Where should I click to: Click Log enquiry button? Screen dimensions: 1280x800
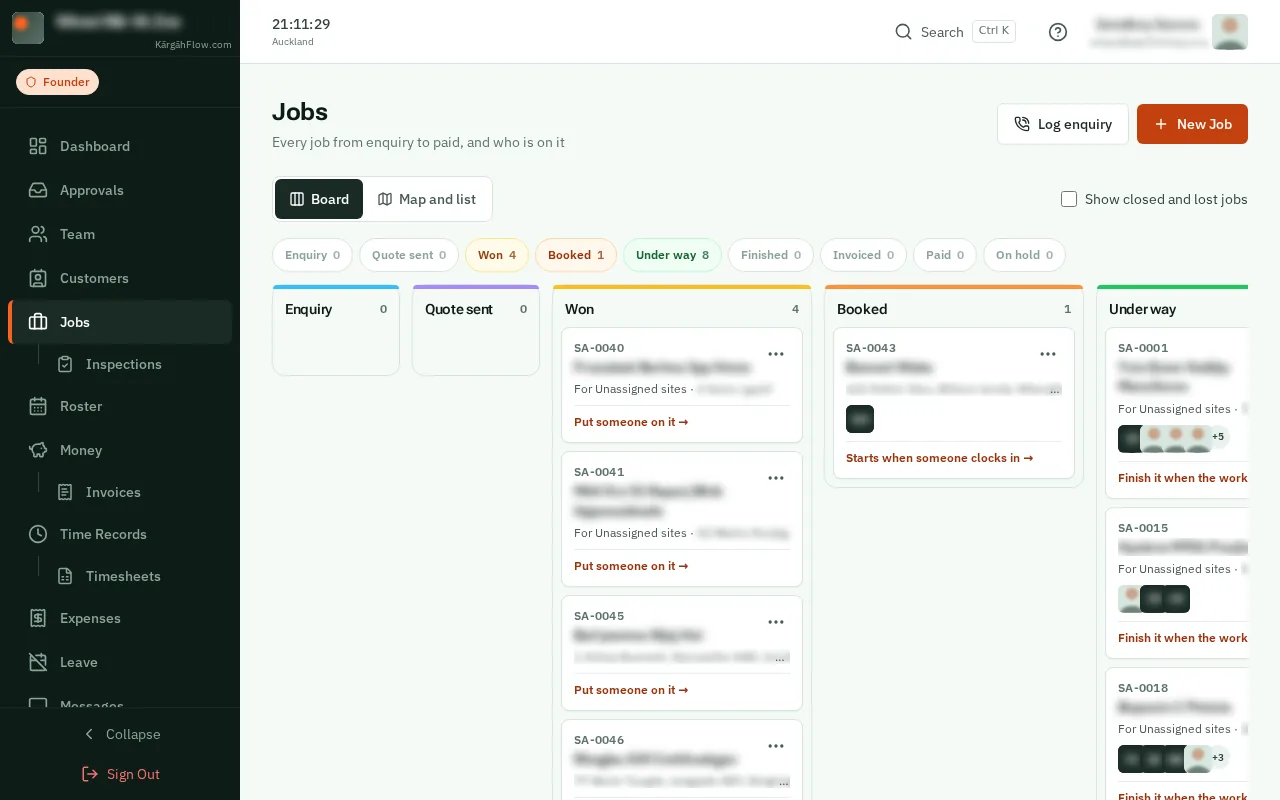(1063, 124)
